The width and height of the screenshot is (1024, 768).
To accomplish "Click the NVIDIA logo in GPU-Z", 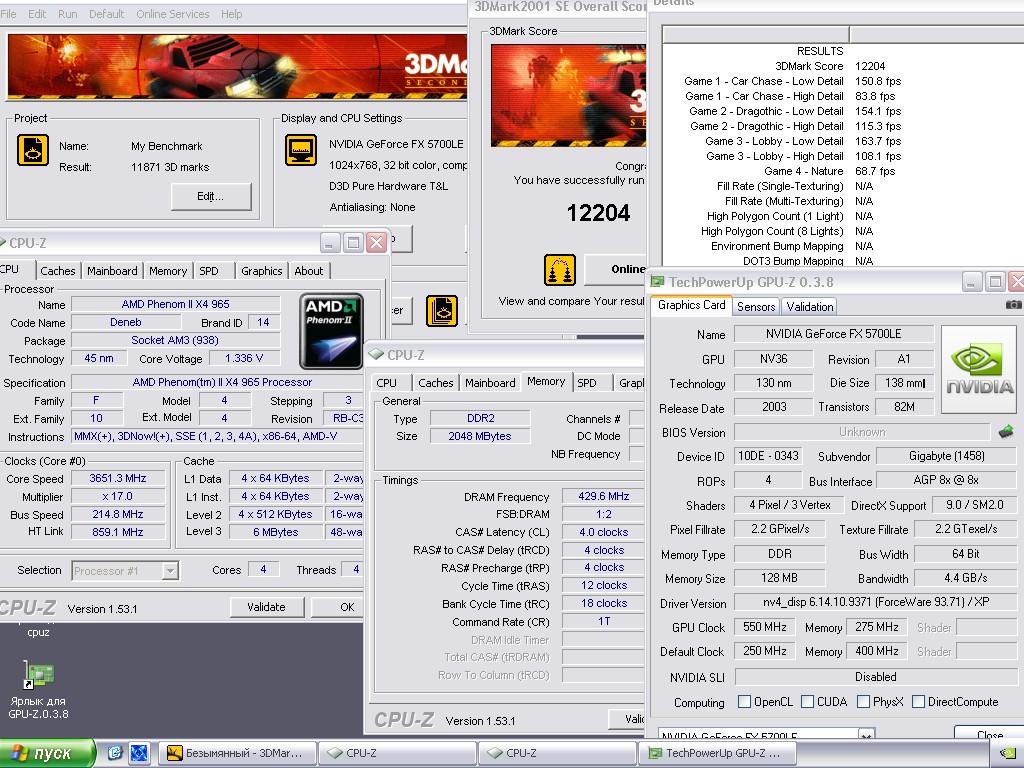I will pos(978,370).
